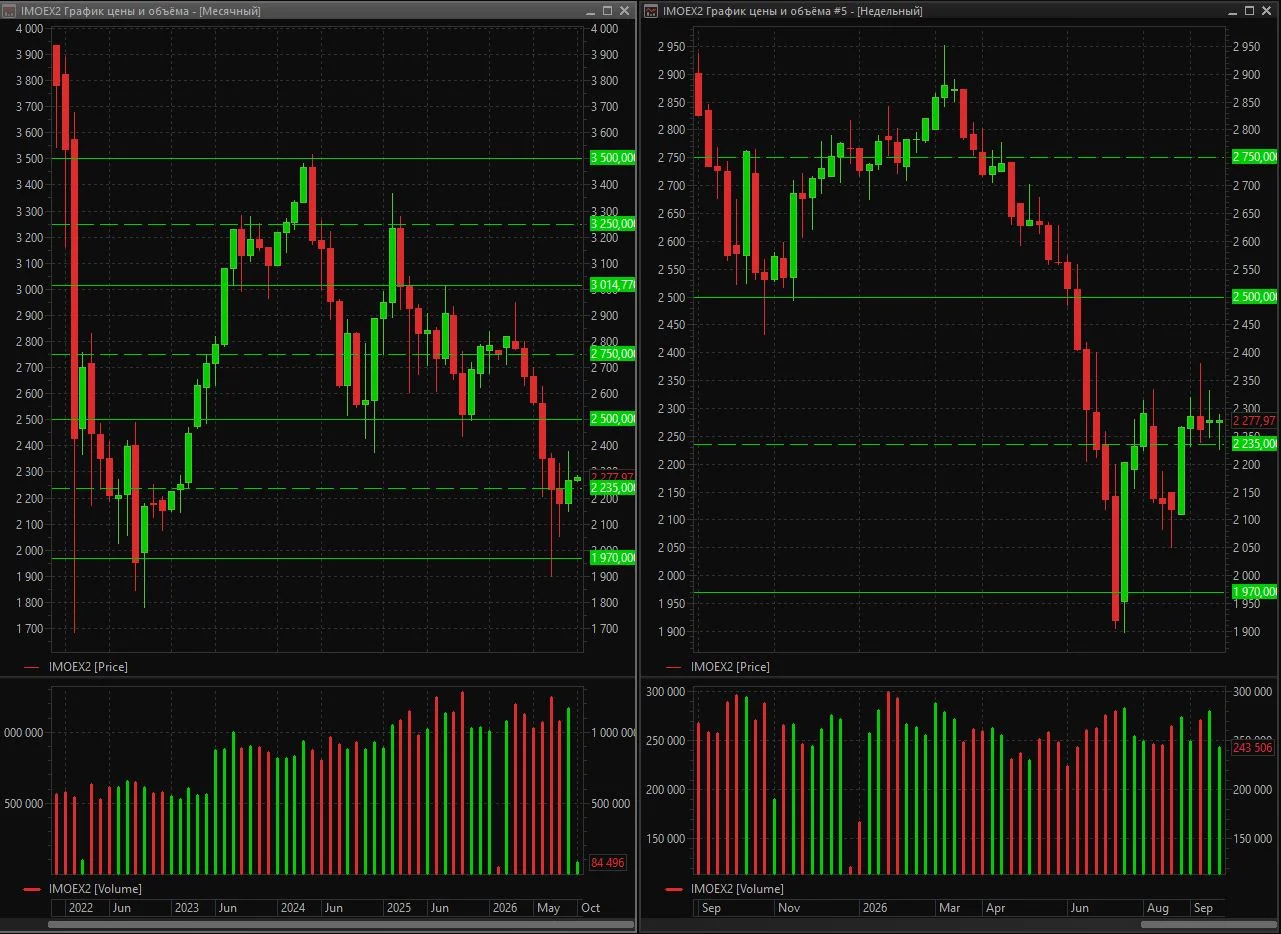Viewport: 1281px width, 934px height.
Task: Click the 2022 label on the monthly time axis
Action: pos(80,908)
